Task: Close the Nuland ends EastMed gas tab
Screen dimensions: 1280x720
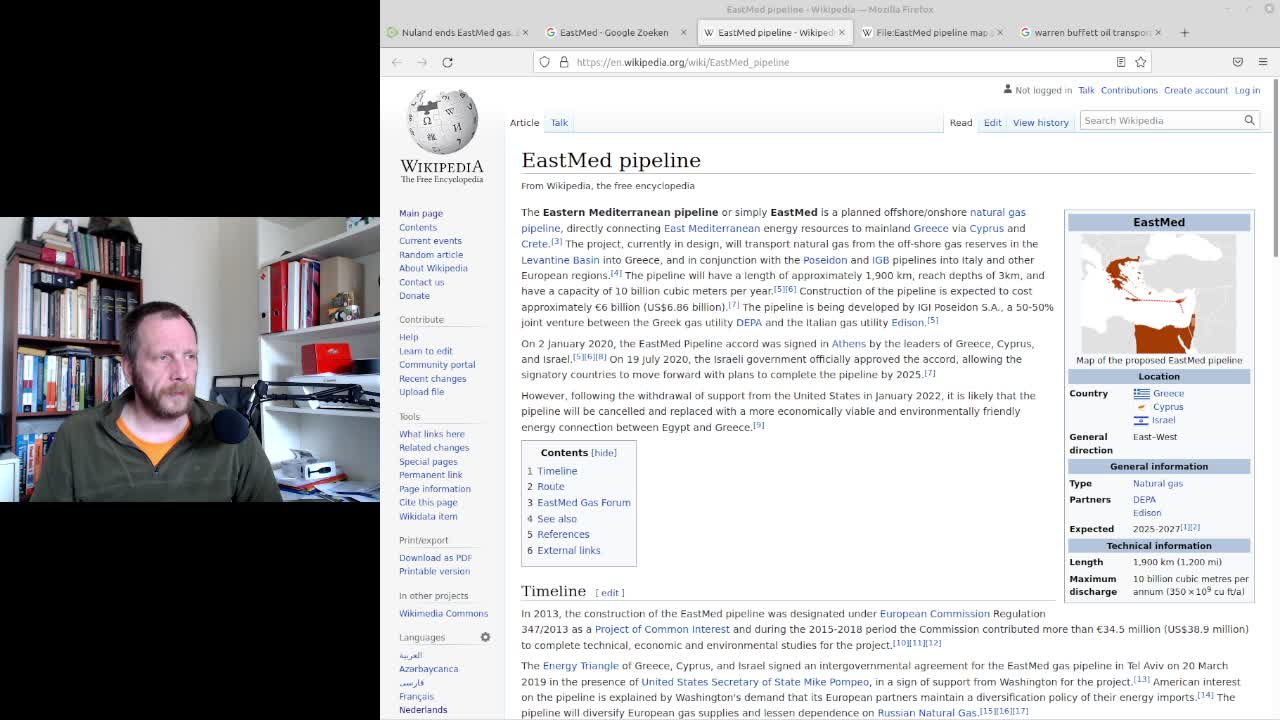Action: click(x=525, y=32)
